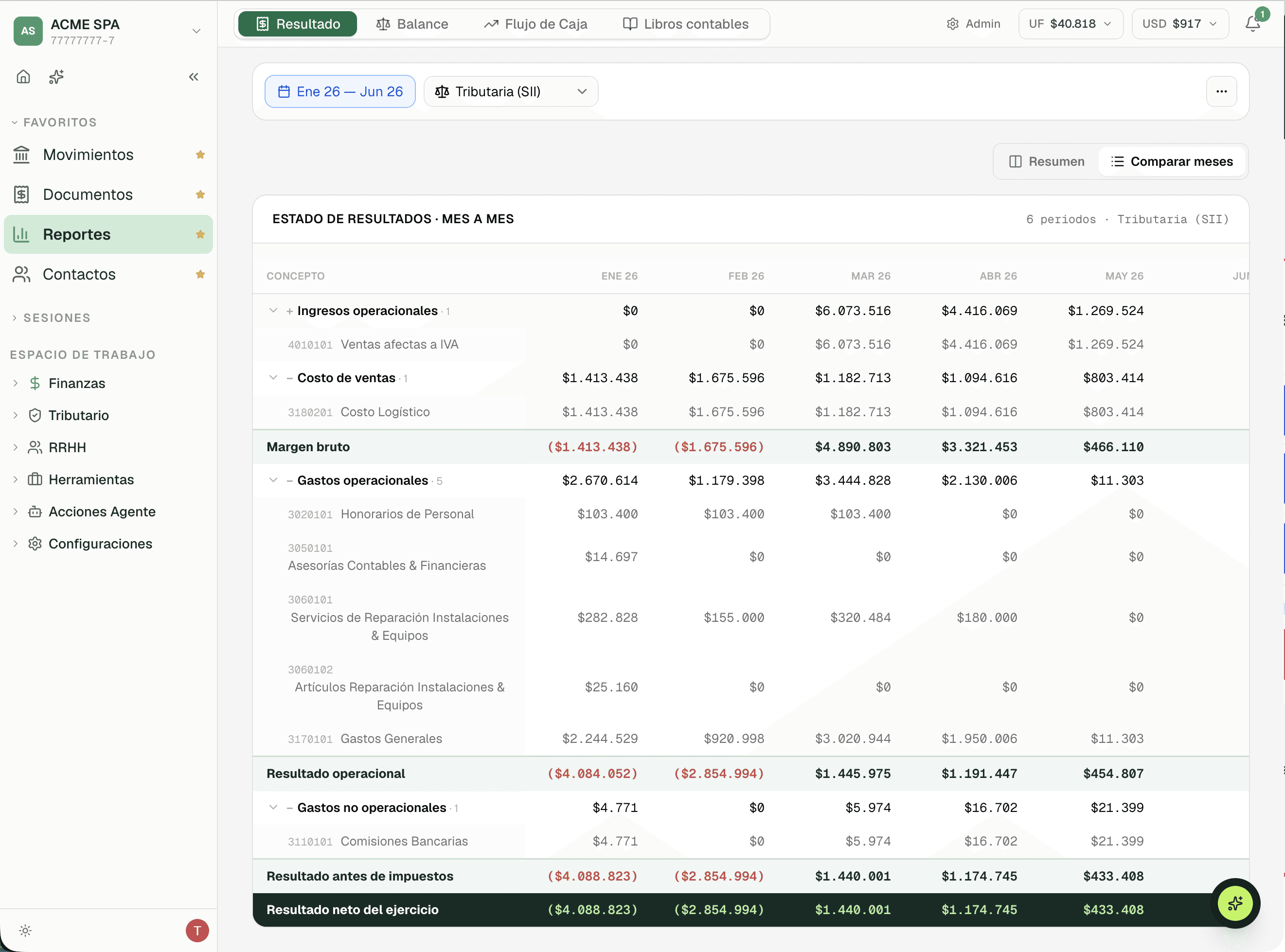1285x952 pixels.
Task: Open the AI sparkles icon in sidebar
Action: [x=56, y=77]
